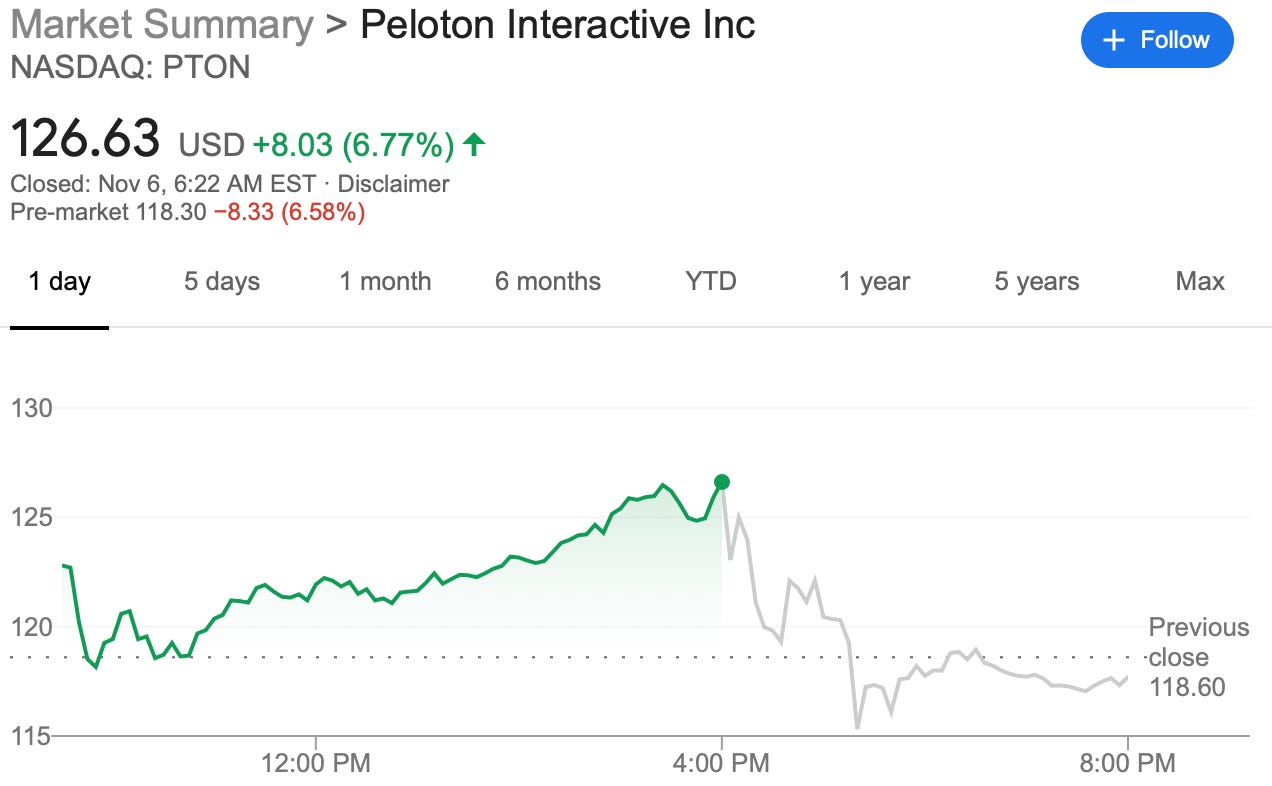This screenshot has width=1272, height=786.
Task: Open the 5 years chart view
Action: coord(1035,282)
